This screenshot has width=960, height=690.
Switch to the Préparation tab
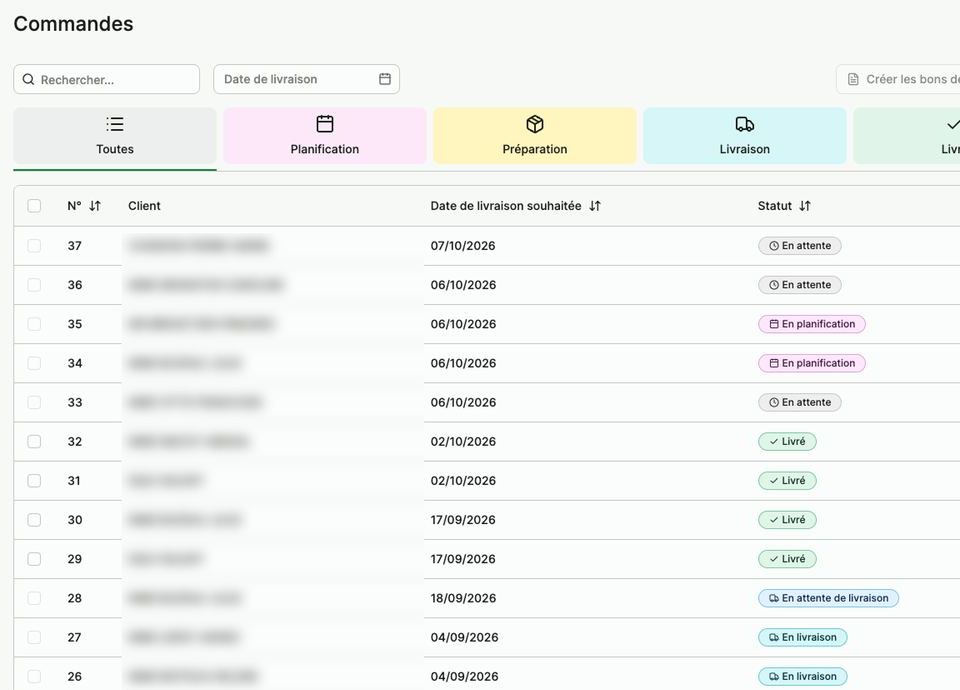coord(534,136)
